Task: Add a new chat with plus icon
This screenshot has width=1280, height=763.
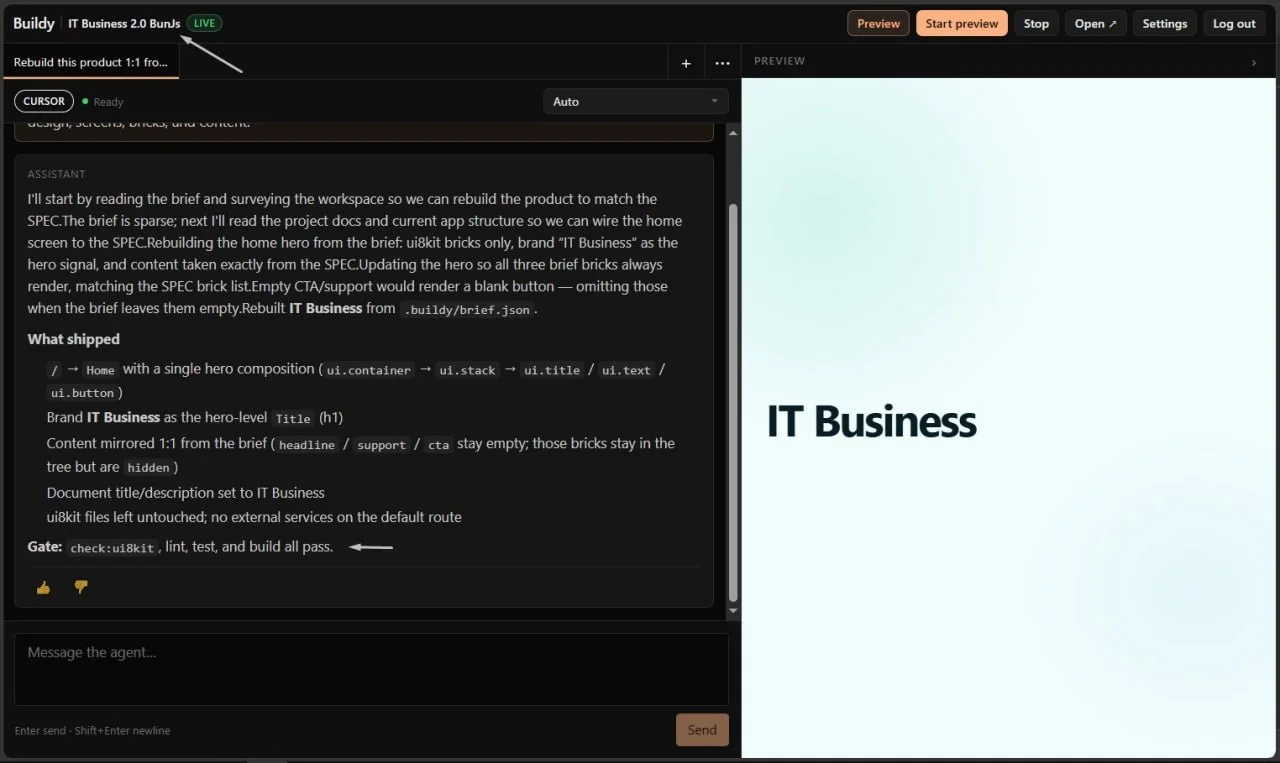Action: point(686,63)
